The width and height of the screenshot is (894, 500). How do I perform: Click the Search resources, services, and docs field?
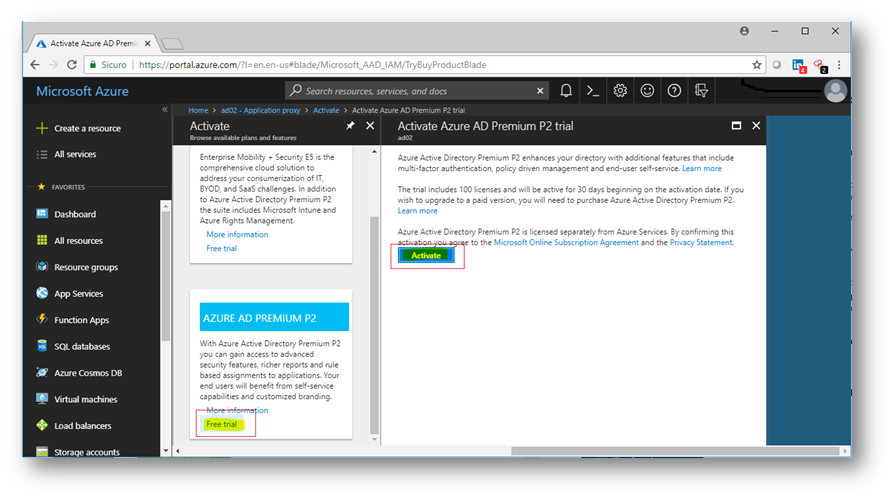(416, 91)
